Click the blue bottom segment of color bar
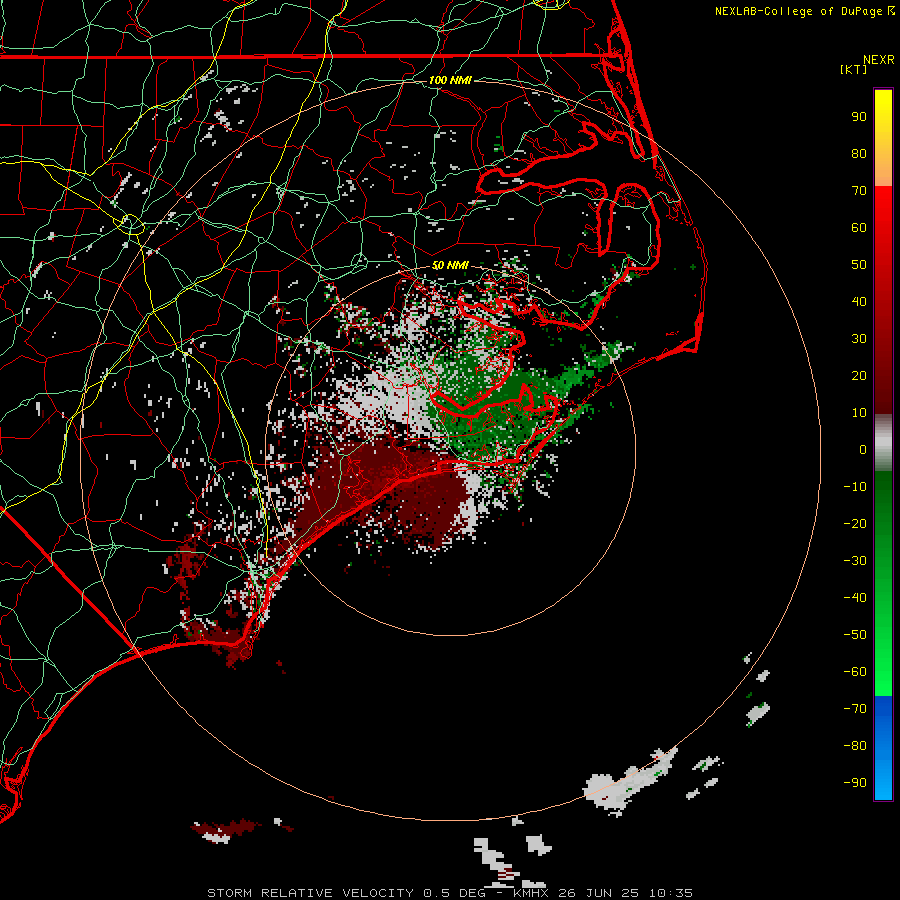This screenshot has height=900, width=900. (x=883, y=747)
